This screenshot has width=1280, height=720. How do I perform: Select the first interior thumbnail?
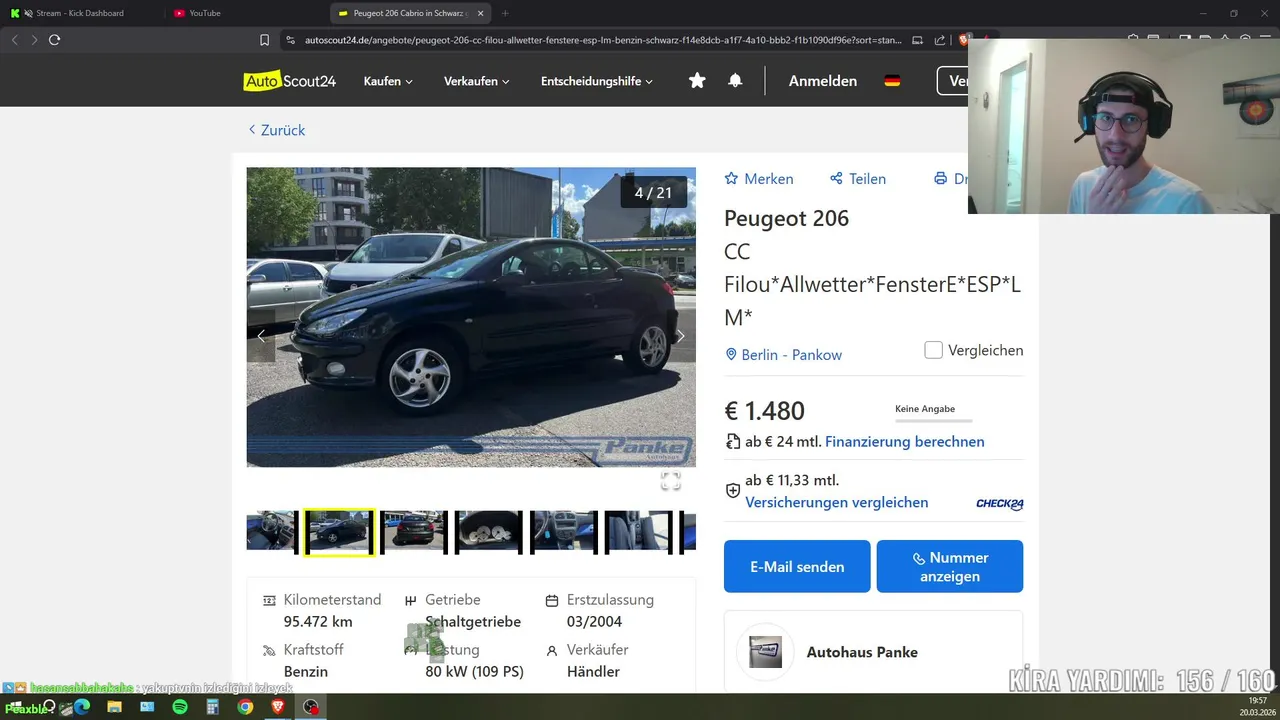(x=271, y=531)
